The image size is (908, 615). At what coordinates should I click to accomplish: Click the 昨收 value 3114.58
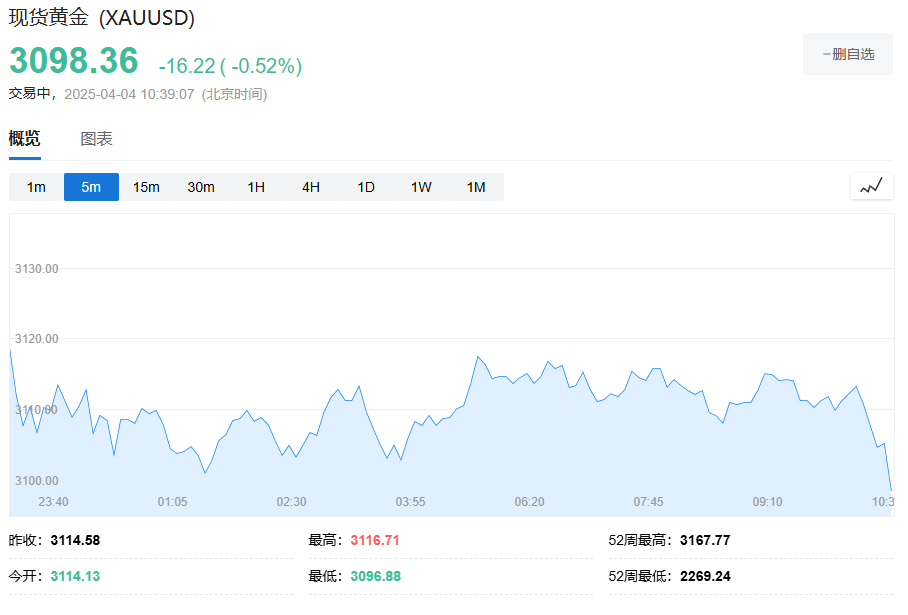[75, 540]
